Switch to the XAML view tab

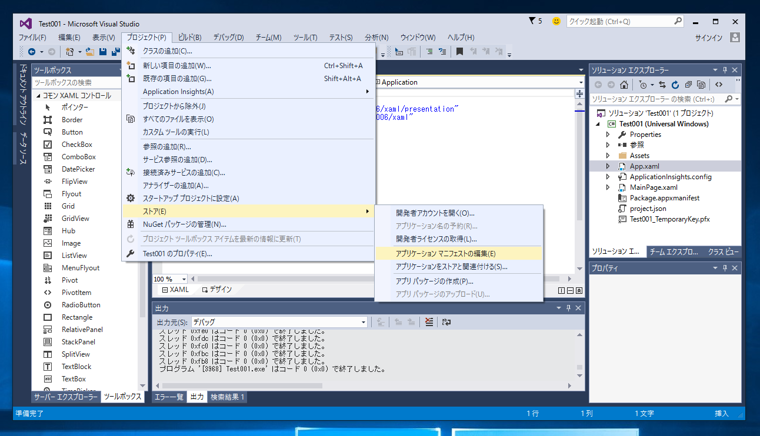point(175,290)
